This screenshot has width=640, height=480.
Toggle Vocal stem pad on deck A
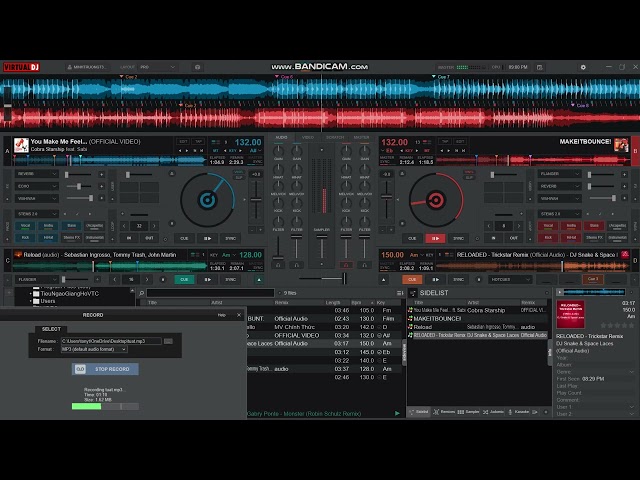coord(25,226)
